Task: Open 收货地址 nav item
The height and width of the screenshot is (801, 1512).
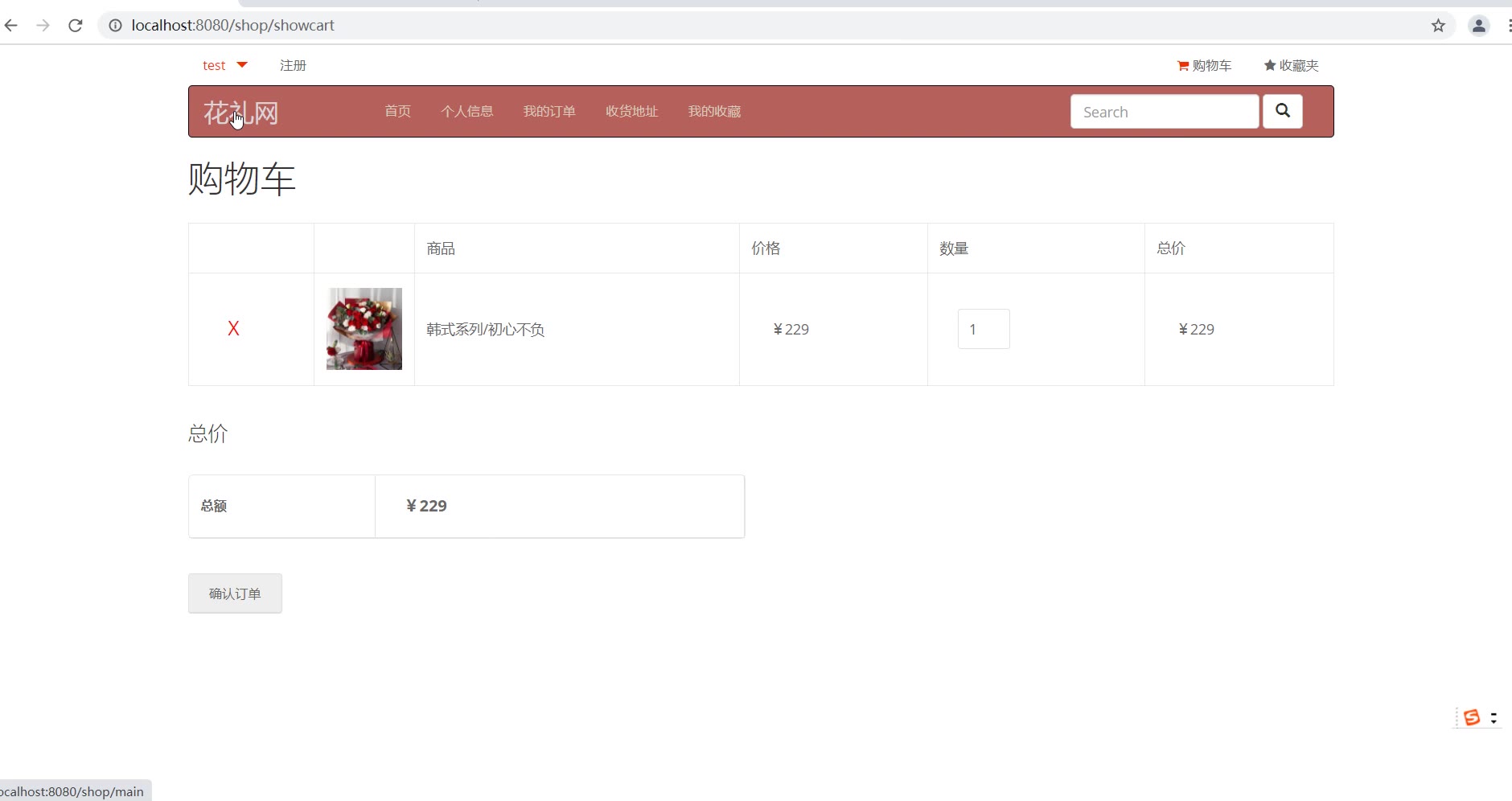Action: tap(631, 111)
